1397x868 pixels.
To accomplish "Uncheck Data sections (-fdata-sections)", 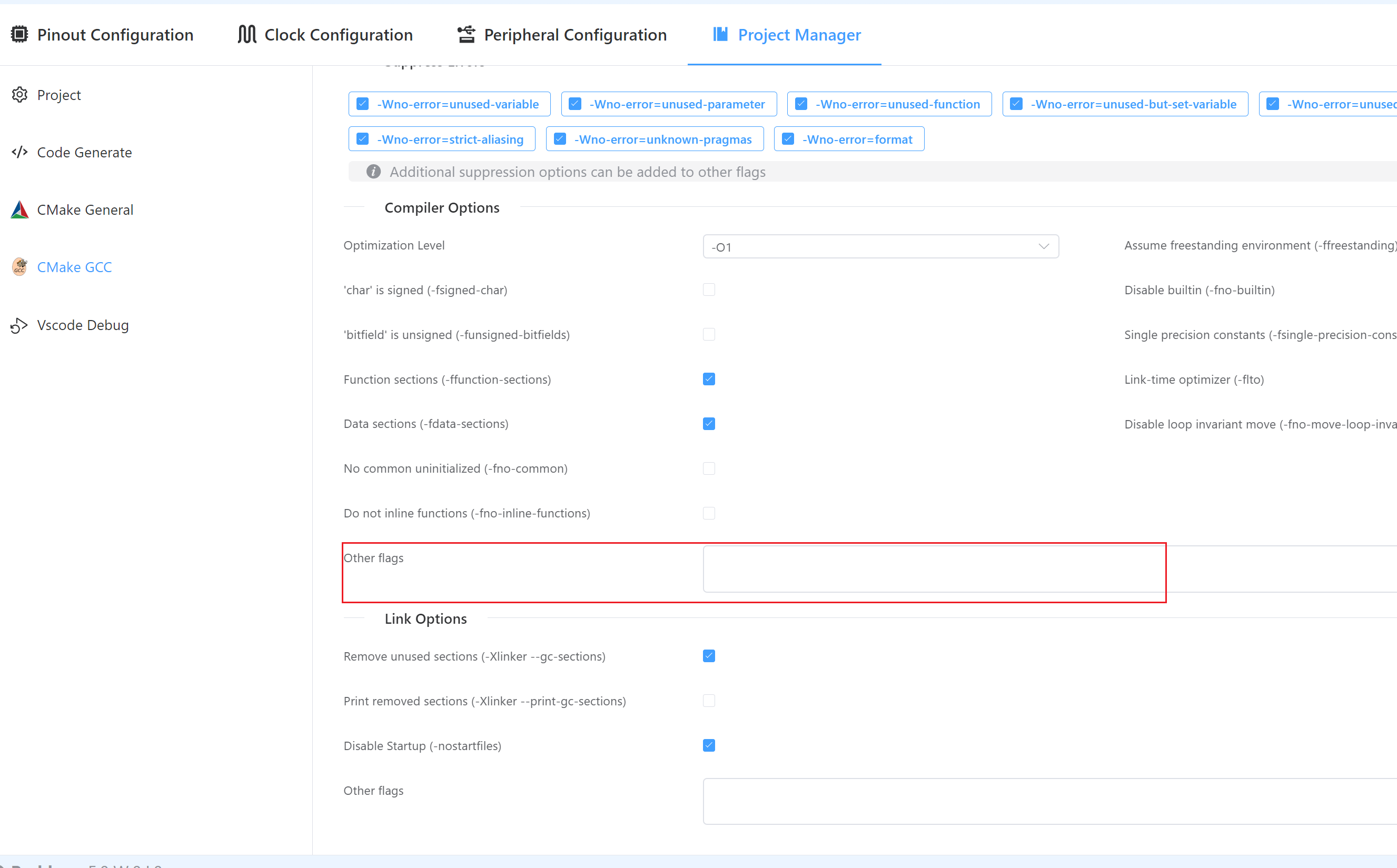I will [x=709, y=424].
